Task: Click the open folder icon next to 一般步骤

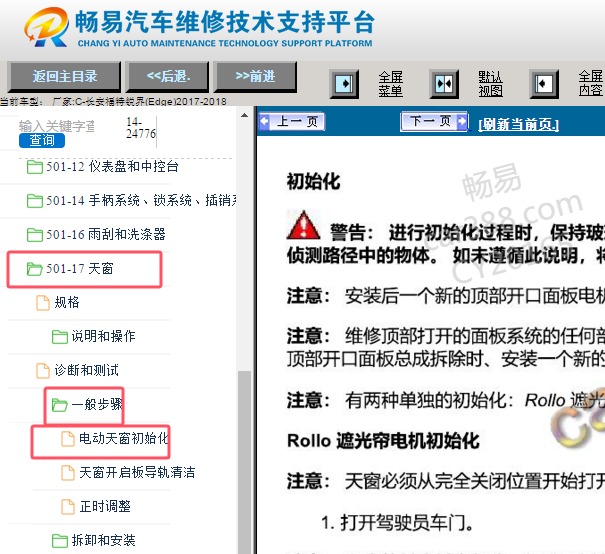Action: click(60, 405)
